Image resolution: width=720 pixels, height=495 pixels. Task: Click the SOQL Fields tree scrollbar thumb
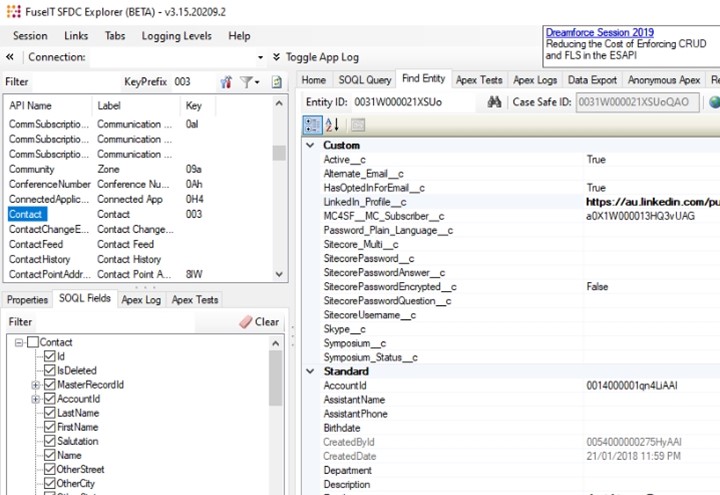[x=276, y=378]
